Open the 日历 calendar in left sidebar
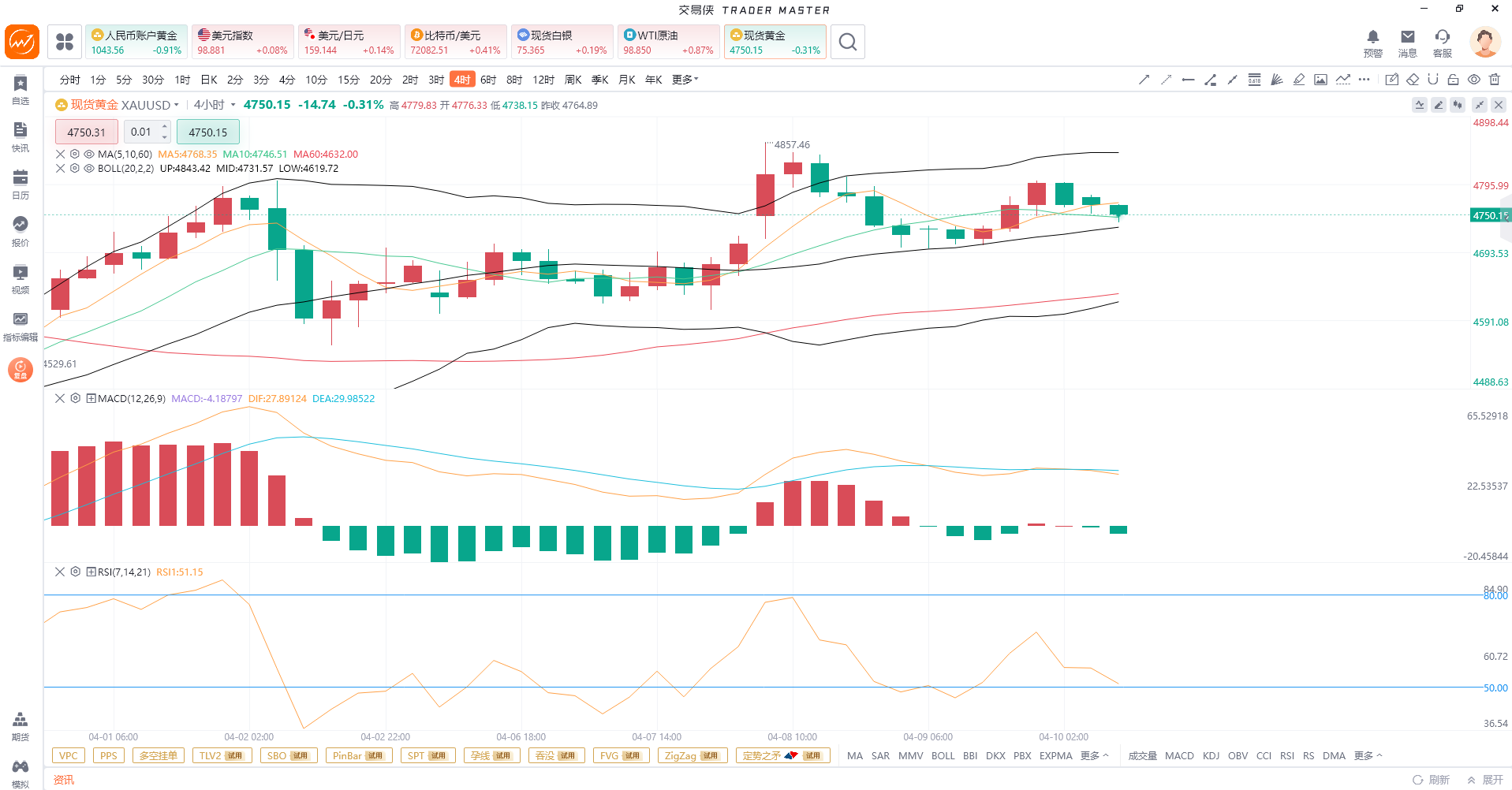 click(x=21, y=183)
